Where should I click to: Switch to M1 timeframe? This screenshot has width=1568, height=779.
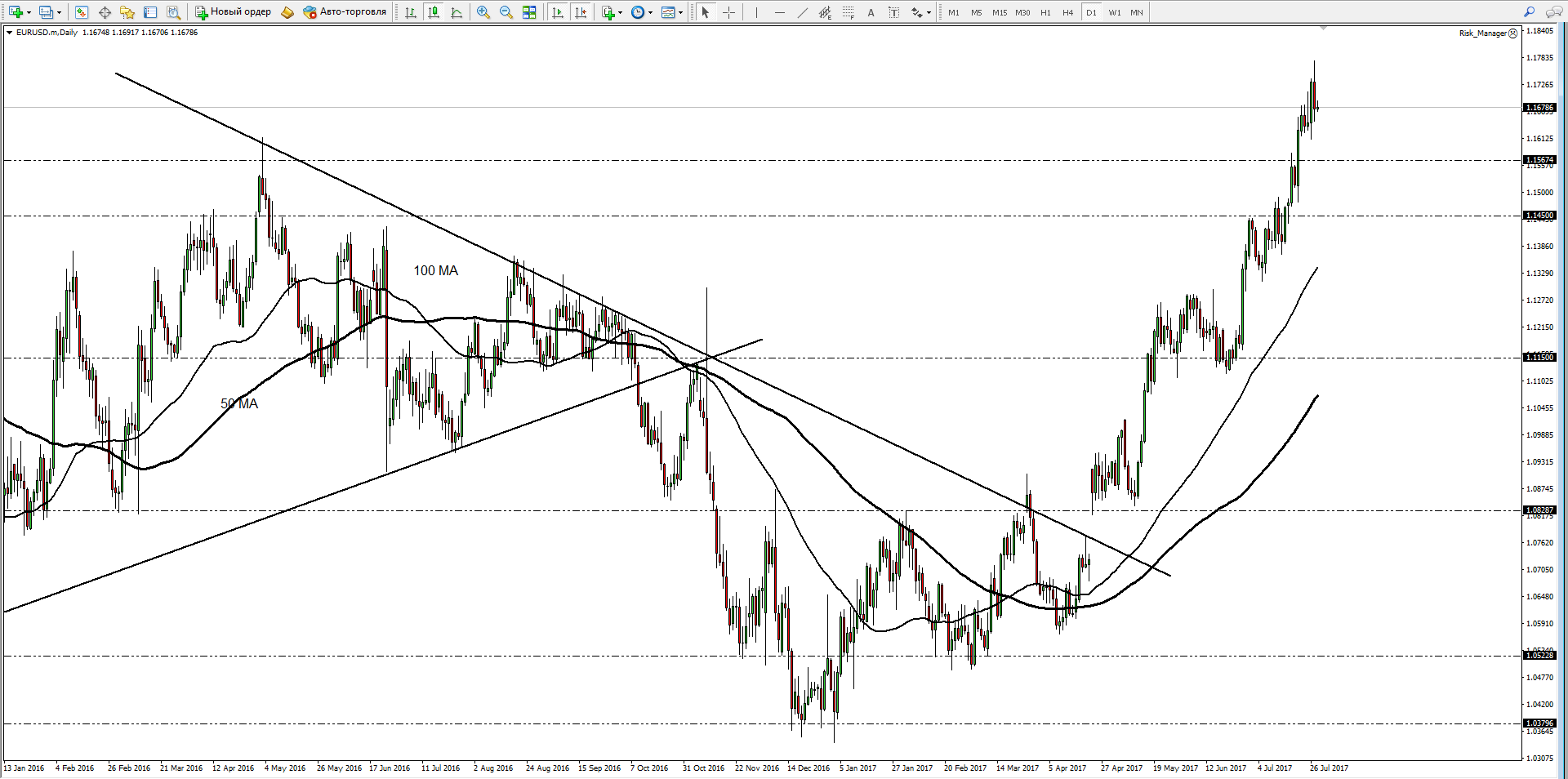(954, 12)
